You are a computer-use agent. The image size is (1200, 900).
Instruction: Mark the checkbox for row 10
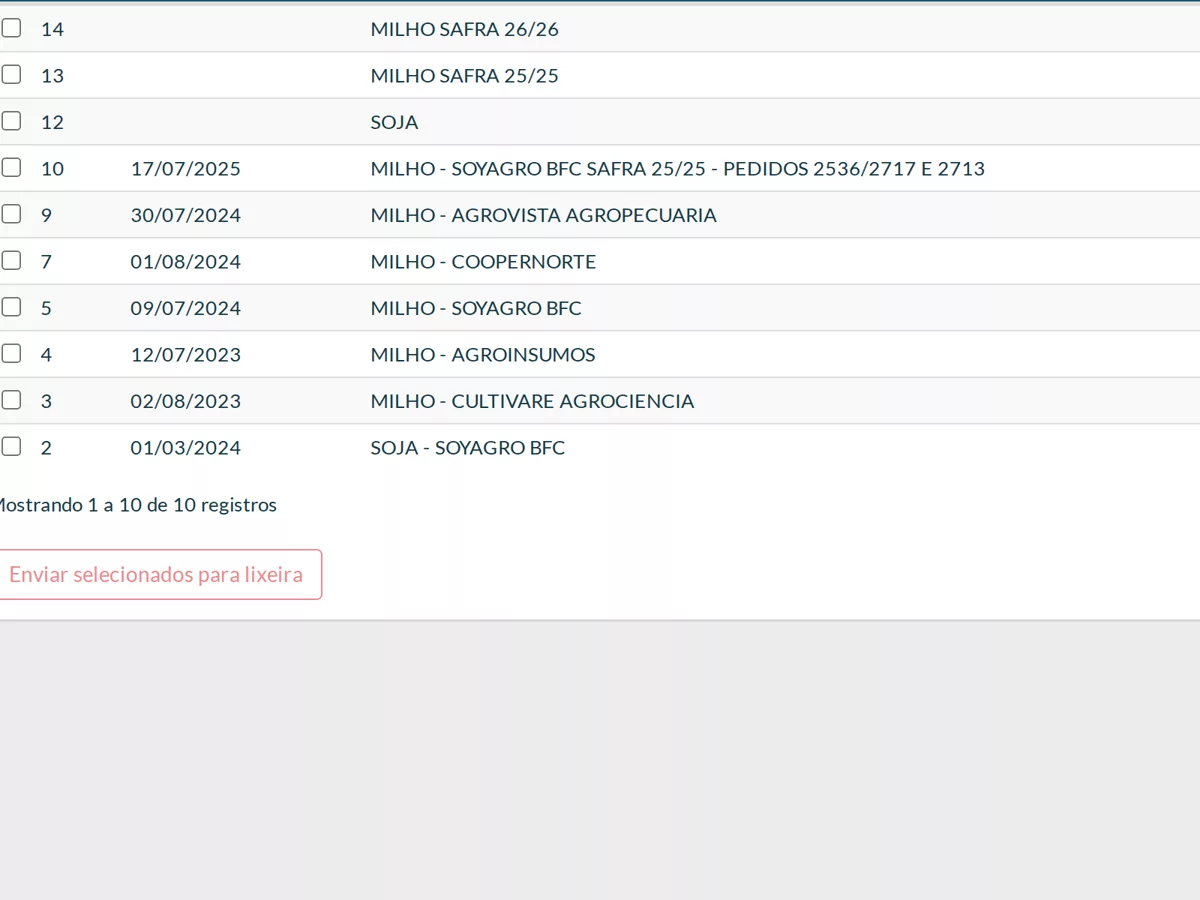[x=11, y=167]
